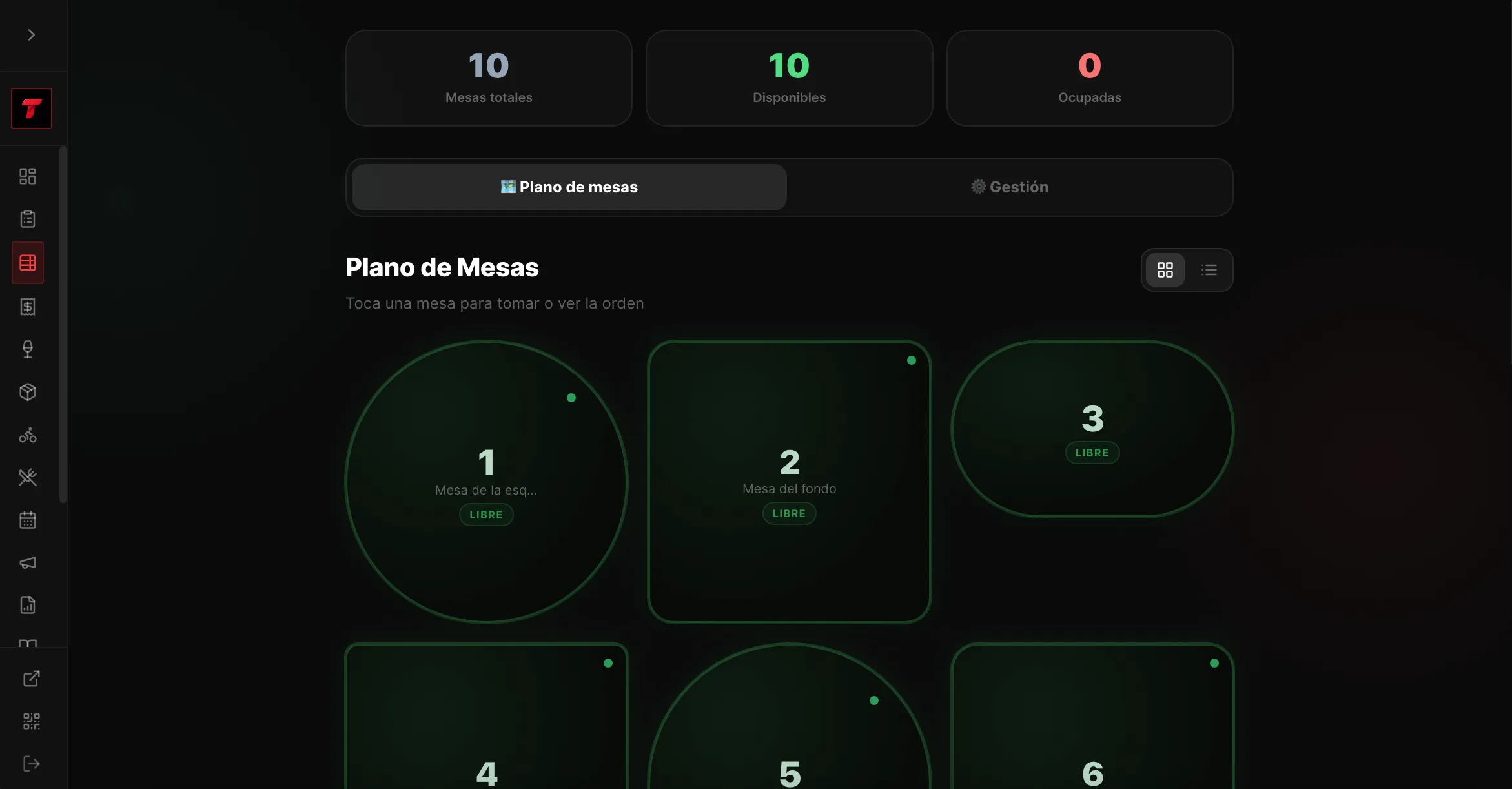The image size is (1512, 789).
Task: Click the Ocupadas stat card
Action: click(x=1090, y=78)
